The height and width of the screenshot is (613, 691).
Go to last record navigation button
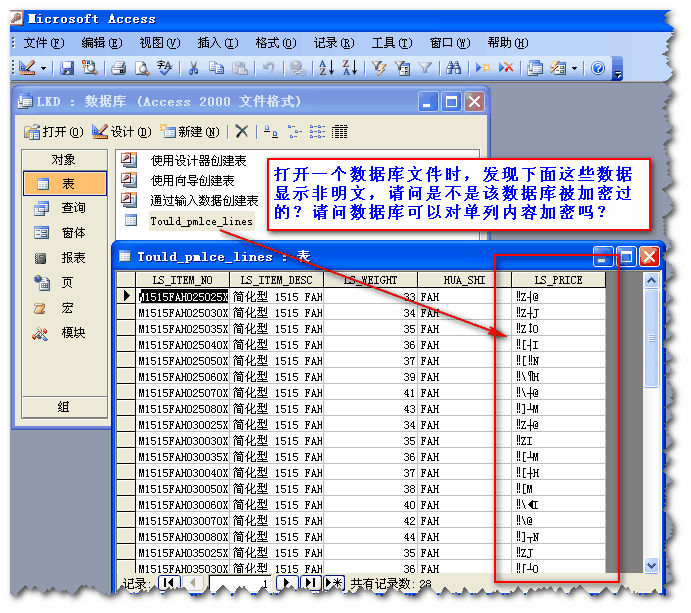pos(311,583)
